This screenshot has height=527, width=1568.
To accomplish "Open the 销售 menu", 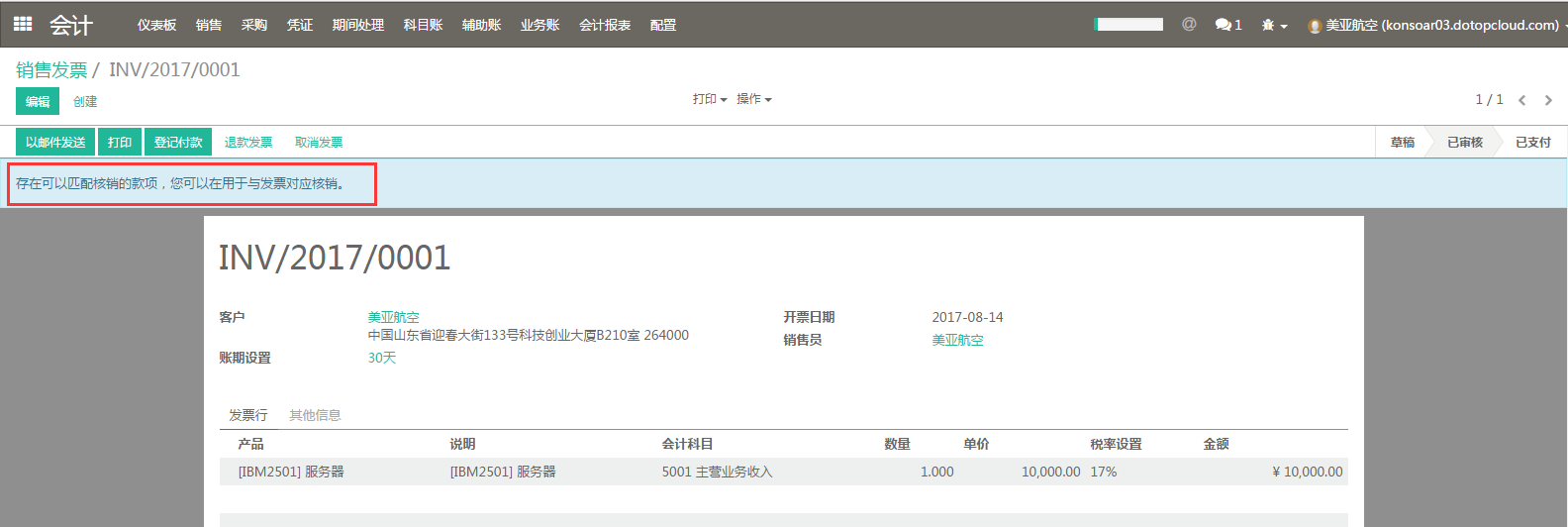I will point(209,25).
